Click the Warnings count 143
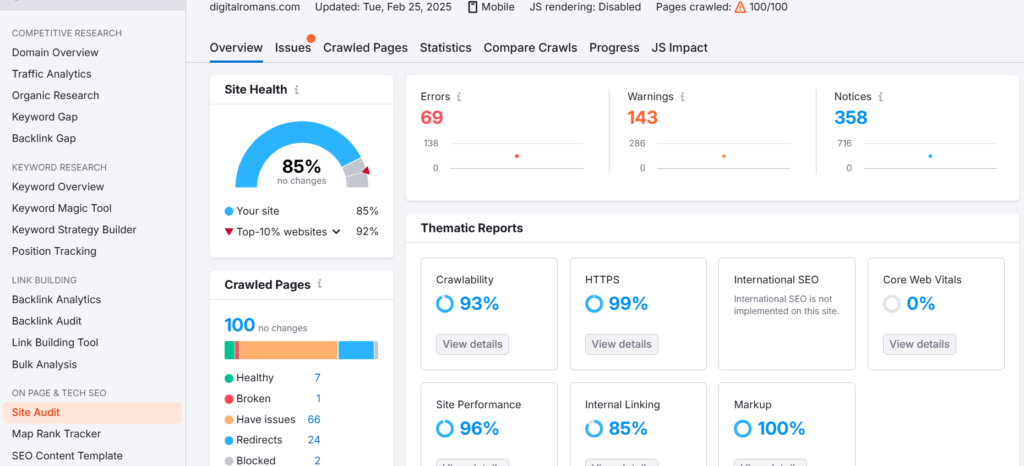 pos(643,117)
